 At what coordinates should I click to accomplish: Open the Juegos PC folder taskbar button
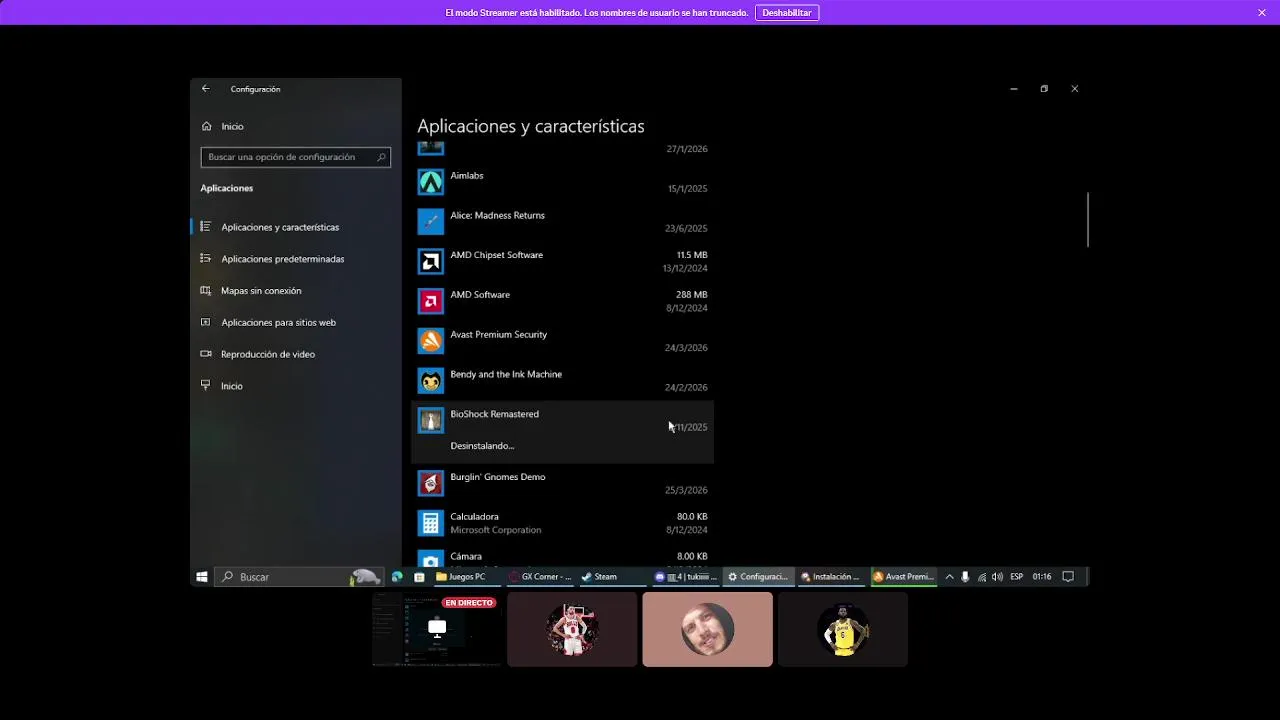(x=466, y=577)
